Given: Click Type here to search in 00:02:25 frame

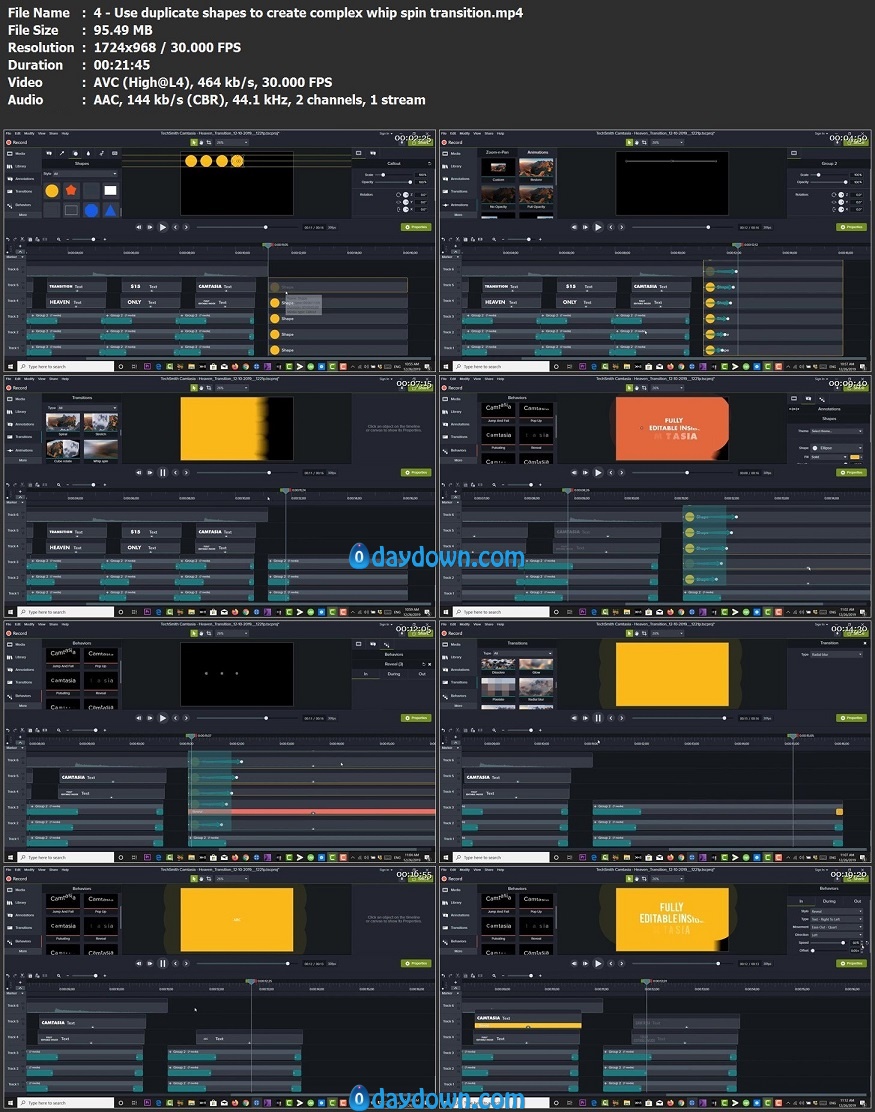Looking at the screenshot, I should coord(67,367).
